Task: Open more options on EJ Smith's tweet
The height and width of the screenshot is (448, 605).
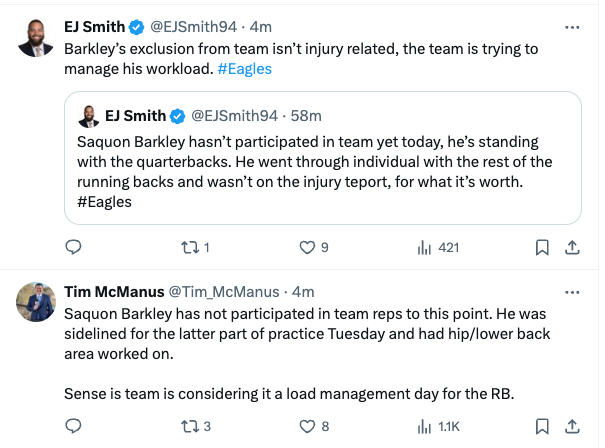Action: [572, 25]
